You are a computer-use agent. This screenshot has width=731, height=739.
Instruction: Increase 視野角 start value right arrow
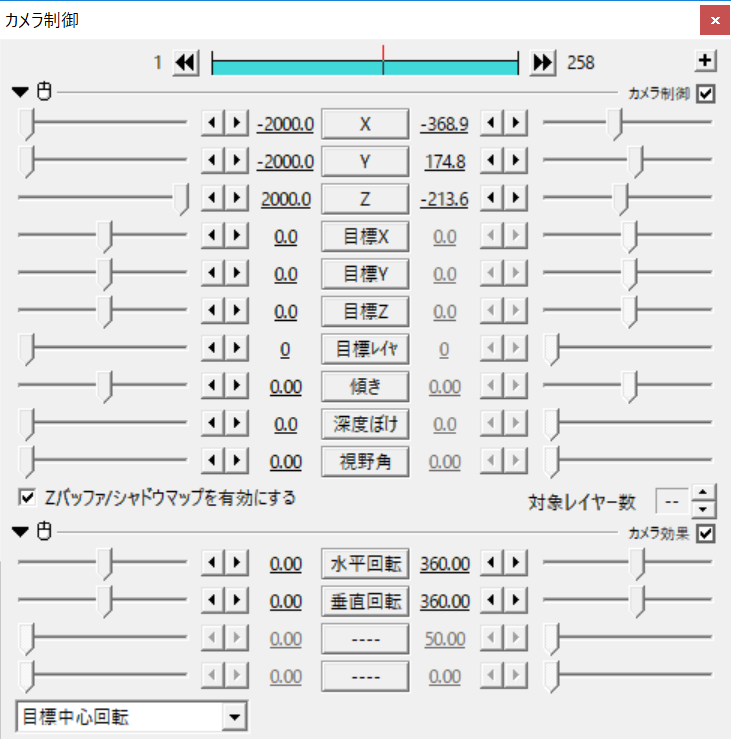click(x=237, y=460)
